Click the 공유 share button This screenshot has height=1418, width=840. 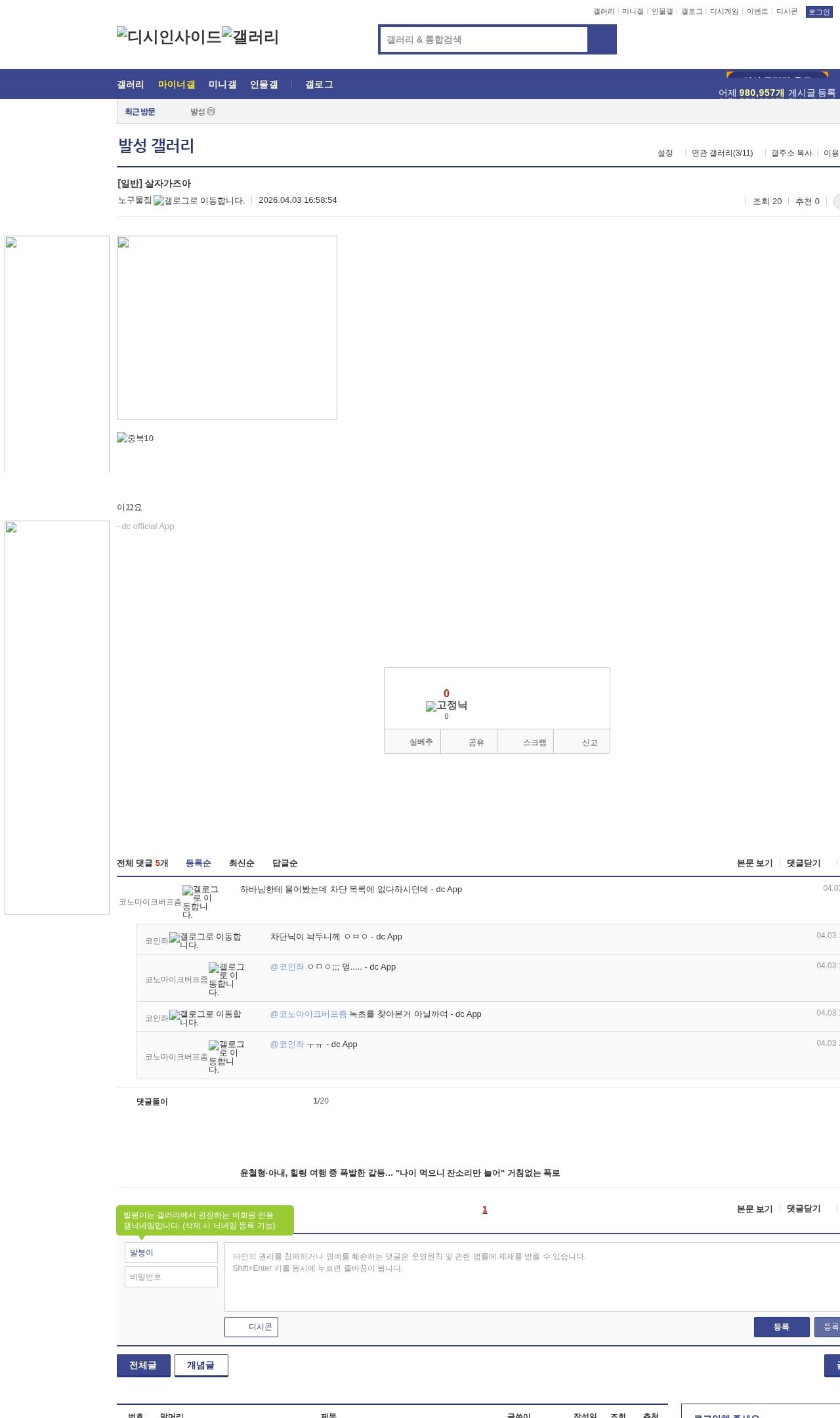(x=469, y=742)
